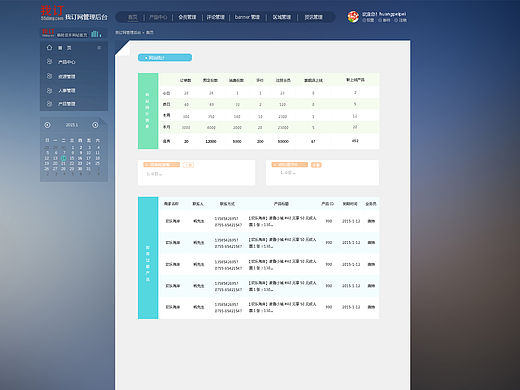This screenshot has height=390, width=520.
Task: Click the small outlined tag in the left notice card
Action: pos(188,165)
